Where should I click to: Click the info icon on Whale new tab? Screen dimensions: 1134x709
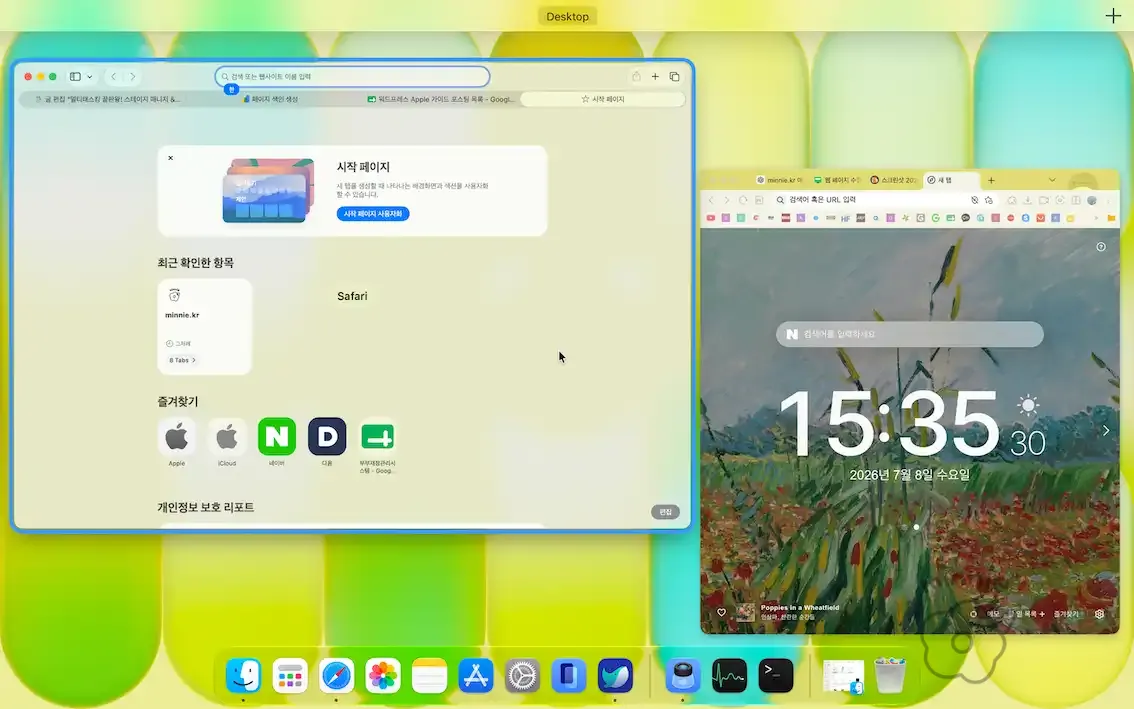pos(1101,247)
